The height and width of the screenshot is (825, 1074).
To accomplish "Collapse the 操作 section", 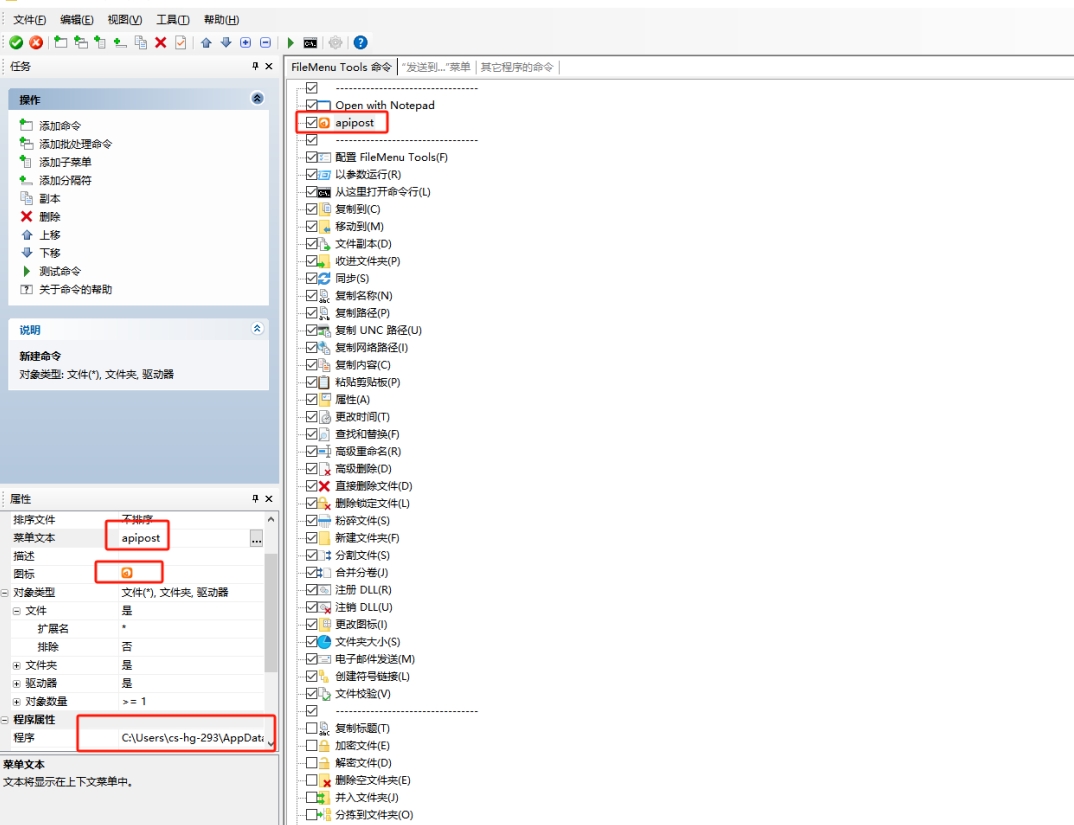I will coord(257,99).
